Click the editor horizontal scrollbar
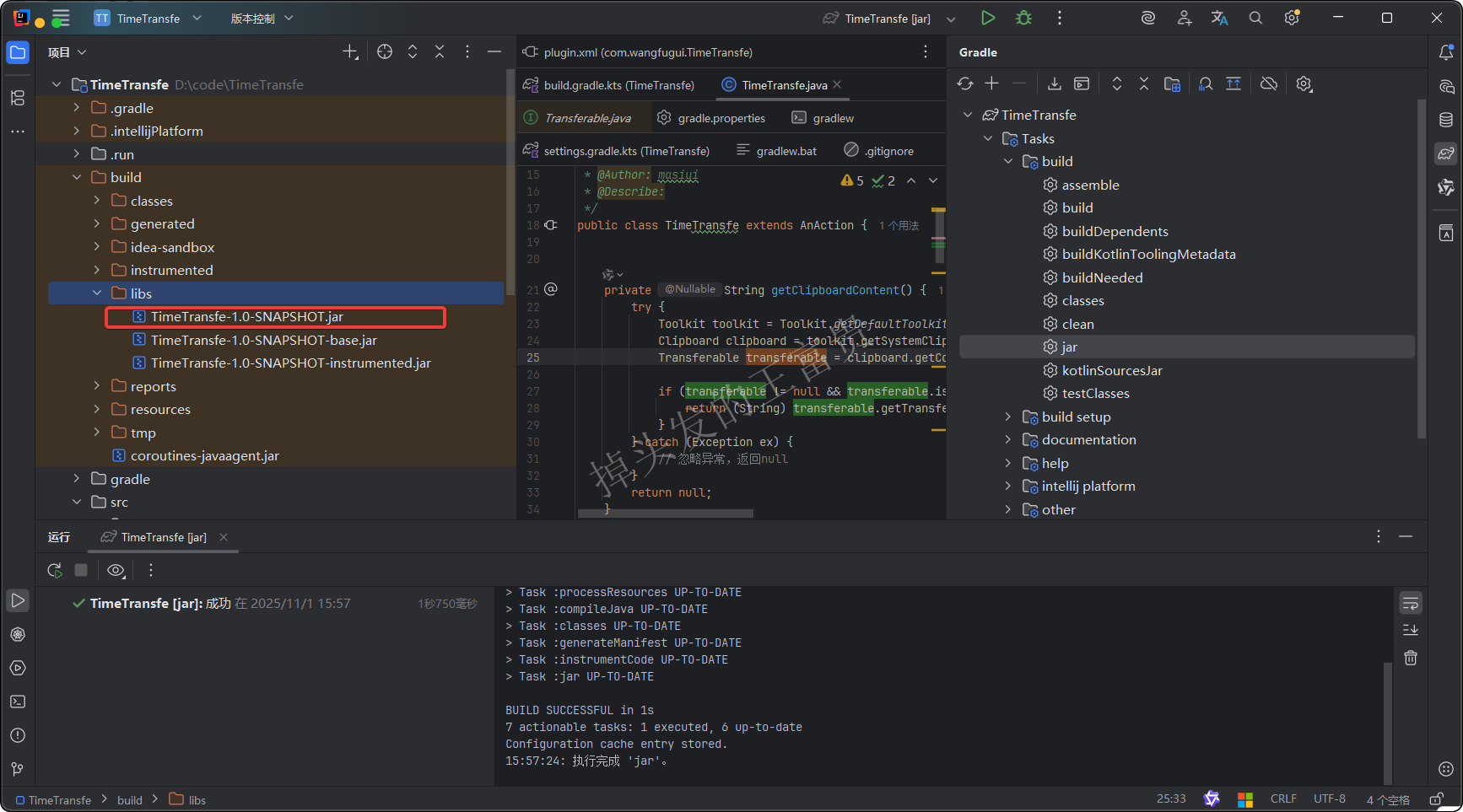Screen dimensions: 1463x812 point(666,513)
